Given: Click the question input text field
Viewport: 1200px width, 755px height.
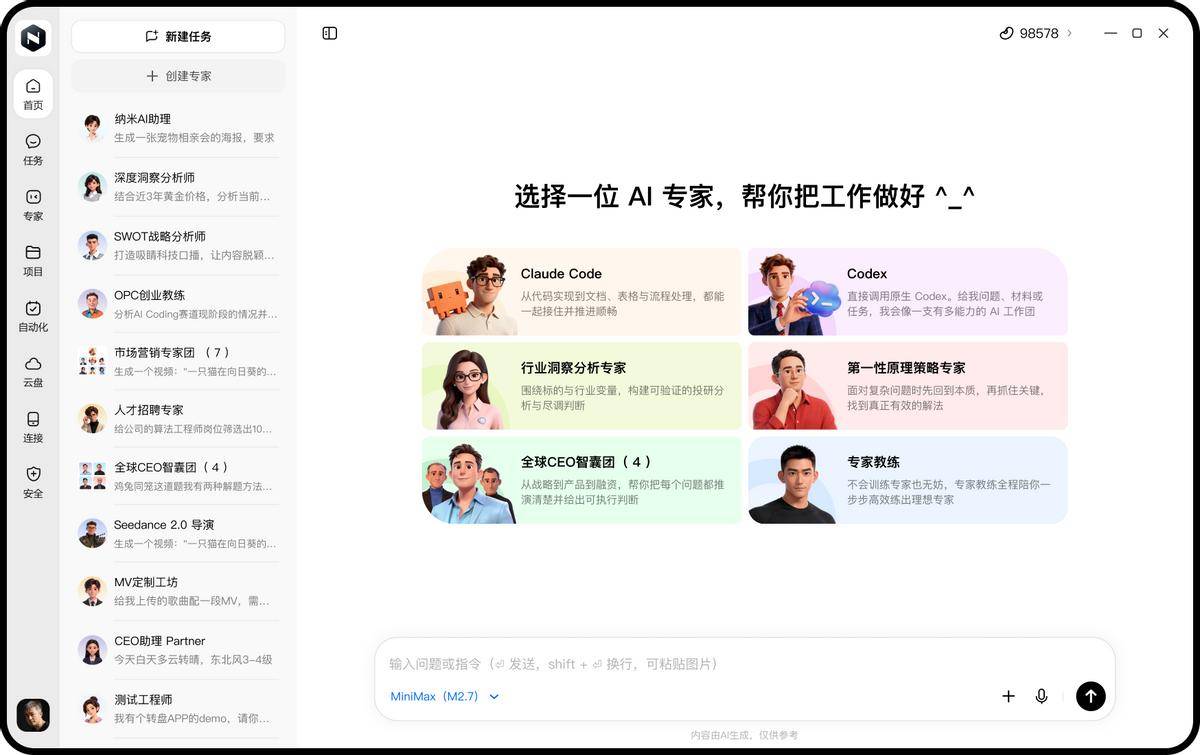Looking at the screenshot, I should pyautogui.click(x=744, y=663).
